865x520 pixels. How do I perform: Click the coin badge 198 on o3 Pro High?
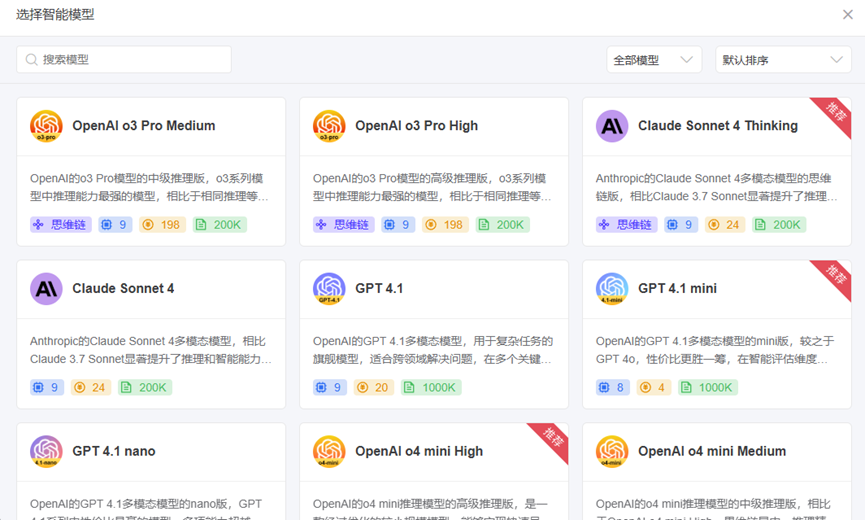point(446,224)
